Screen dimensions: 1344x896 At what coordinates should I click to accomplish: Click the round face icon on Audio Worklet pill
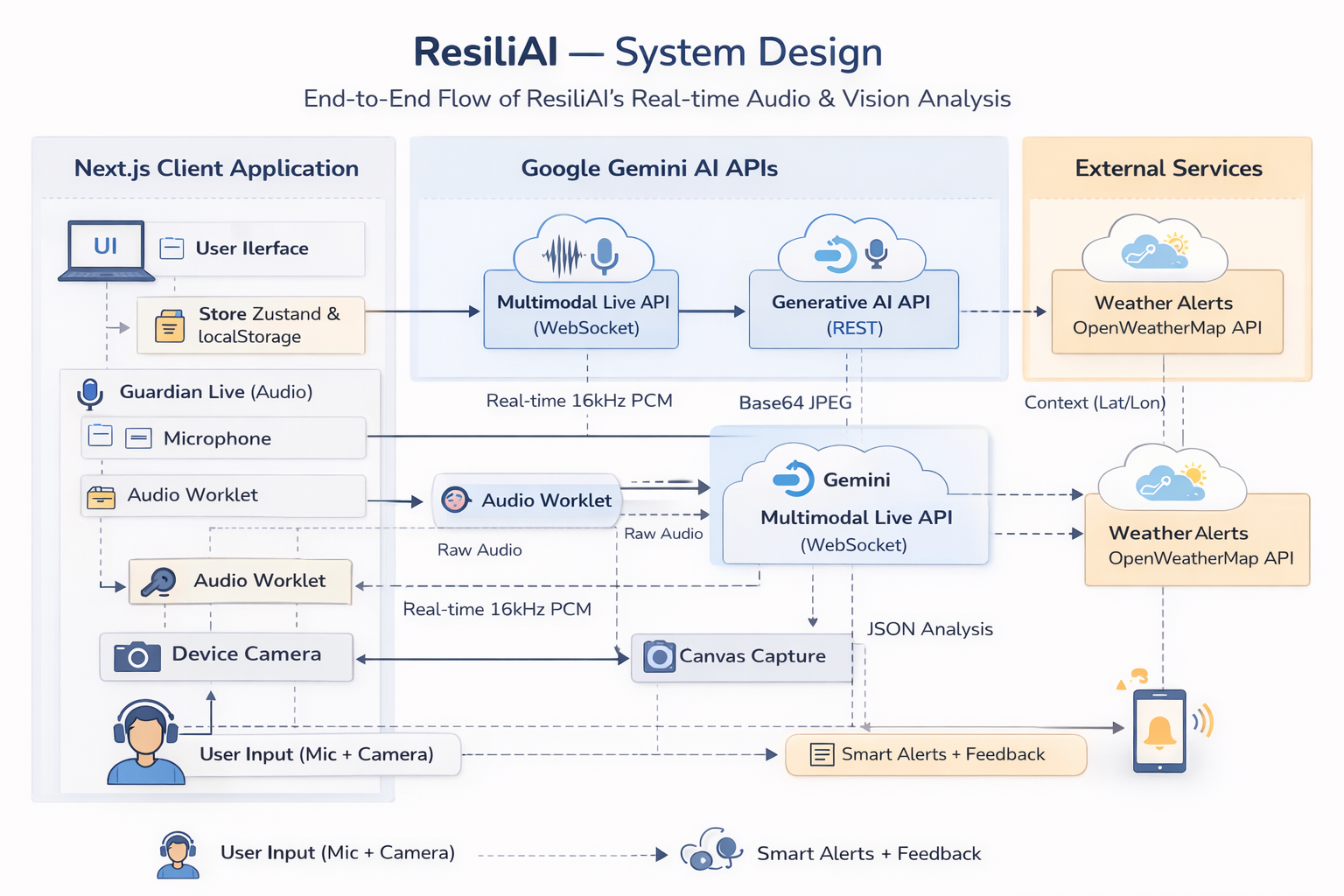pyautogui.click(x=455, y=500)
